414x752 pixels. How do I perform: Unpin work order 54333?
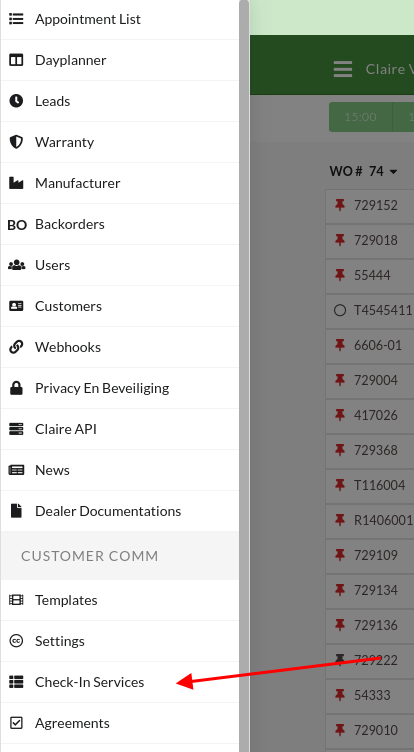pyautogui.click(x=340, y=695)
